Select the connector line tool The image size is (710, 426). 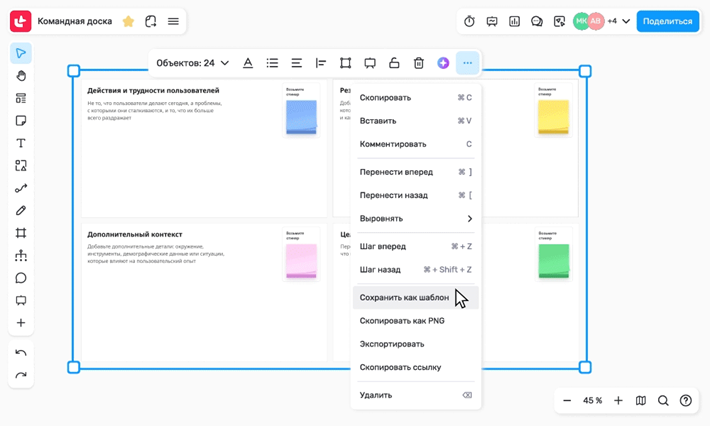pos(21,188)
